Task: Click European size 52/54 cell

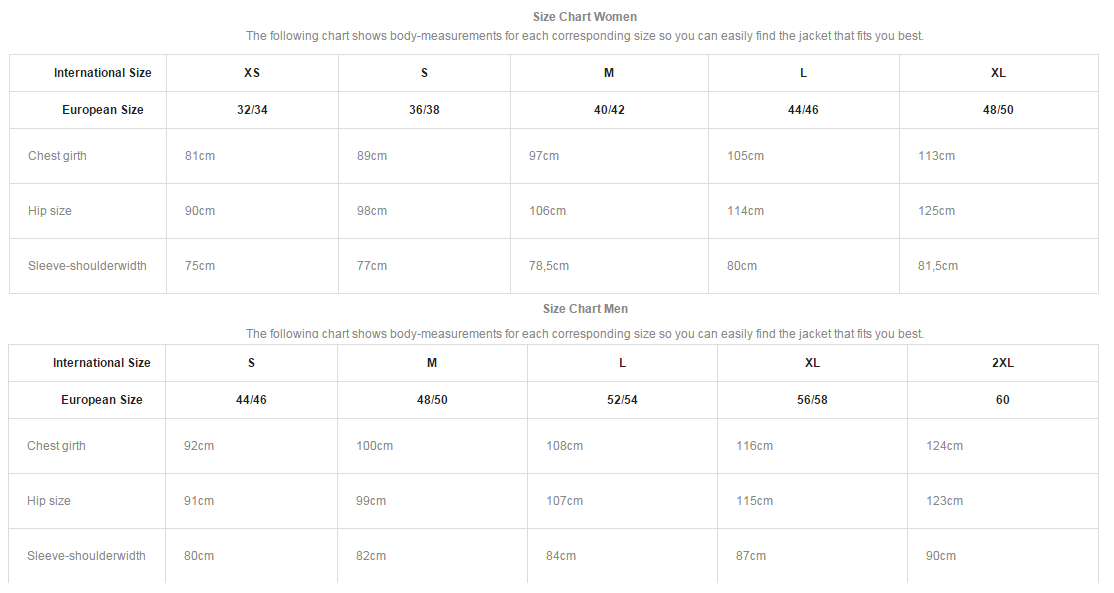Action: tap(622, 400)
